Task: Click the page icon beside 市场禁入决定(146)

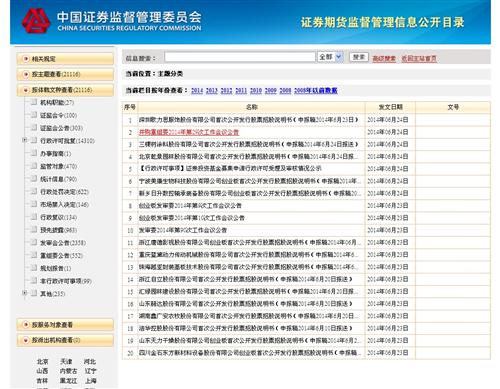Action: click(34, 204)
